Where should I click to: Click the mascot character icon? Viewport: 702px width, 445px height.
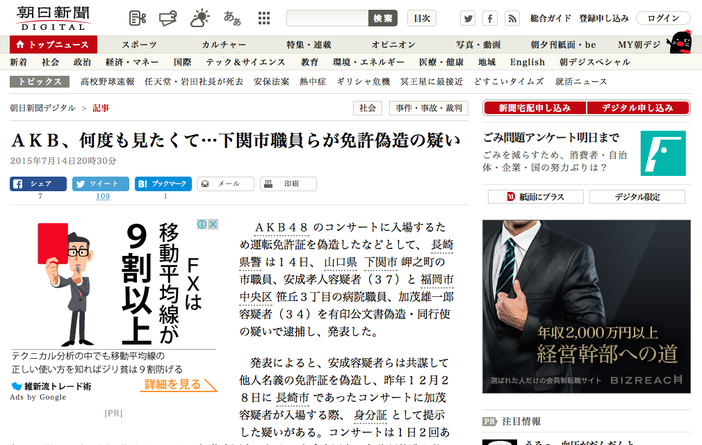click(x=680, y=42)
